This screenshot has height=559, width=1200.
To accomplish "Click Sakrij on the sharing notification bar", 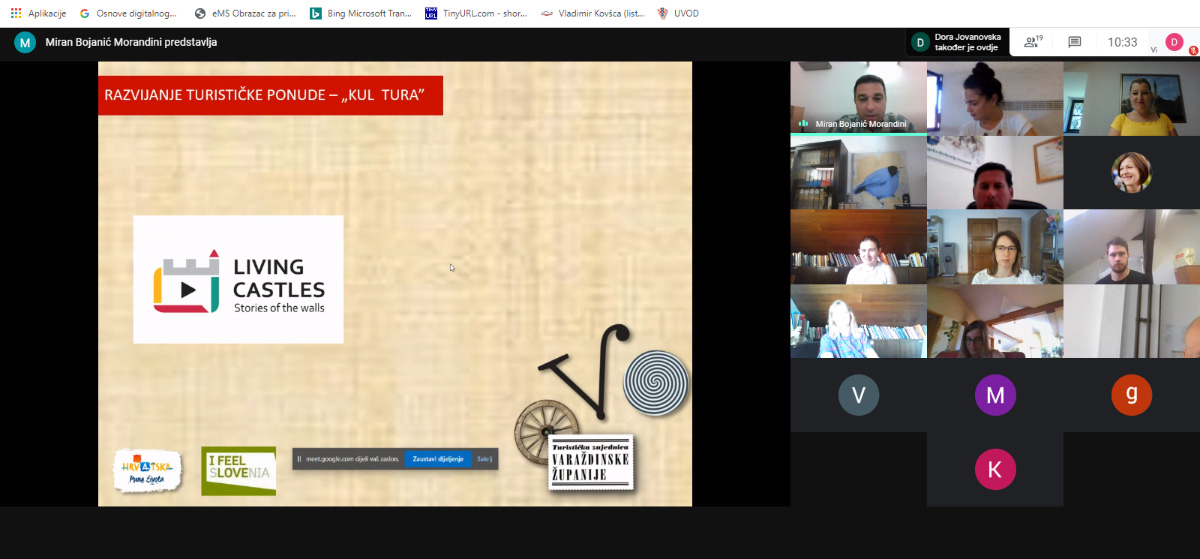I will click(485, 459).
